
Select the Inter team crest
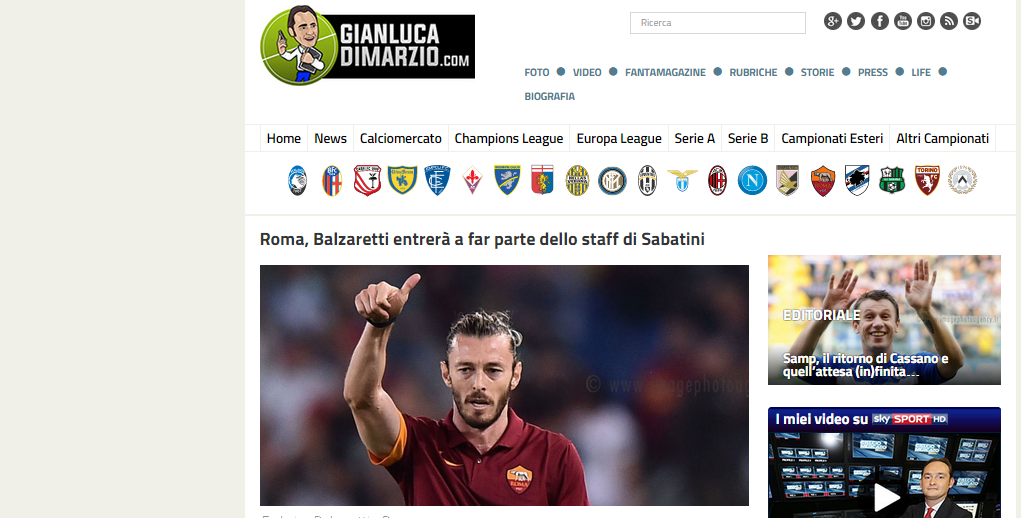tap(612, 180)
